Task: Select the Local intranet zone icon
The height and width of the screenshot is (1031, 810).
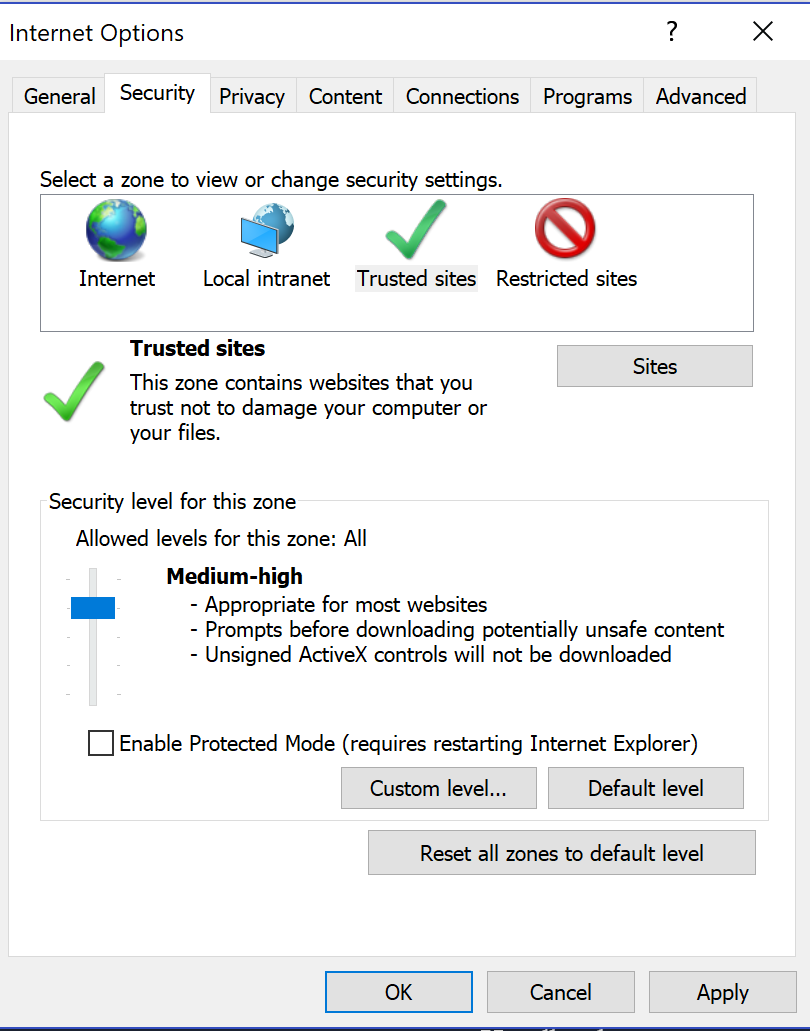Action: coord(266,231)
